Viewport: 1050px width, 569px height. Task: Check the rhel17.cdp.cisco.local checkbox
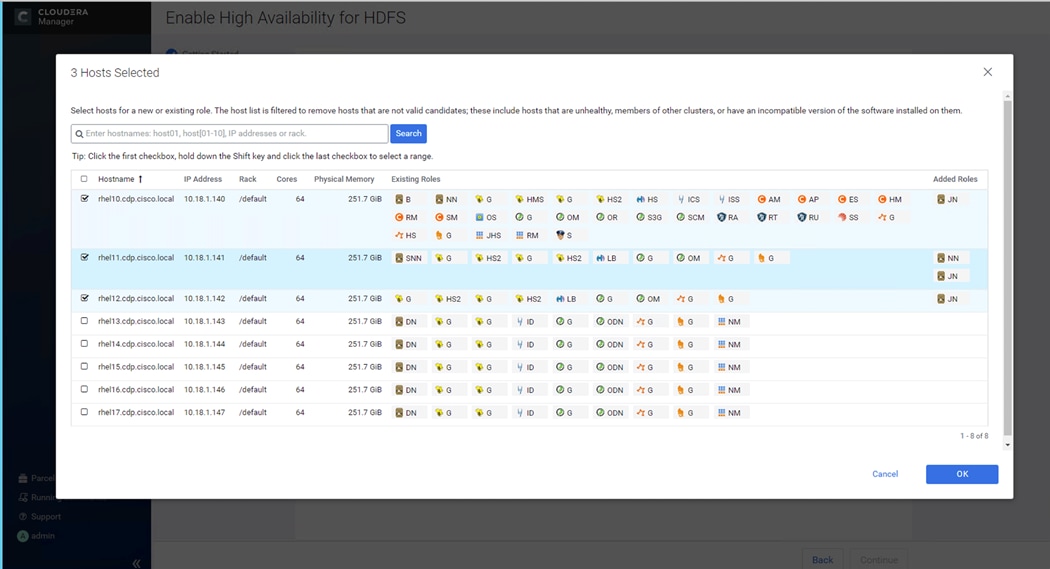click(84, 412)
